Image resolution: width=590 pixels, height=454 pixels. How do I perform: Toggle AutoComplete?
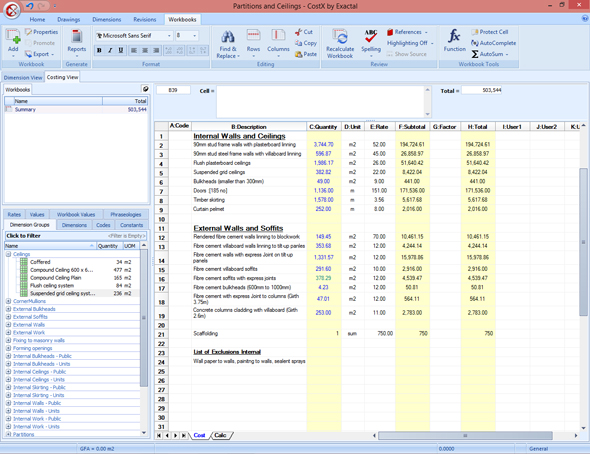point(493,43)
